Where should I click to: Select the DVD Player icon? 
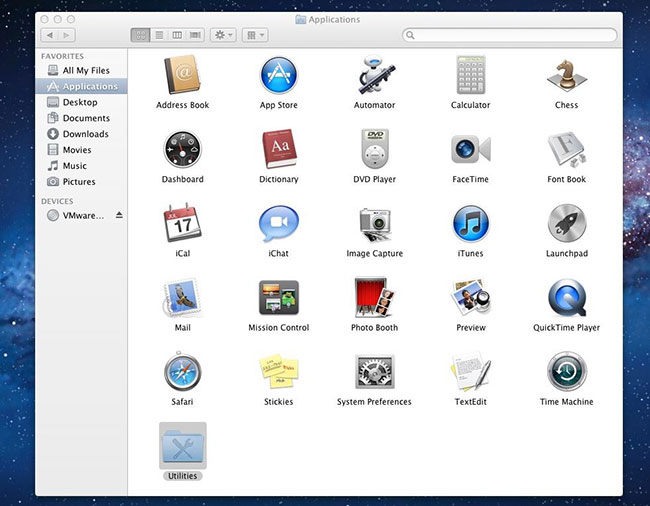(x=375, y=149)
